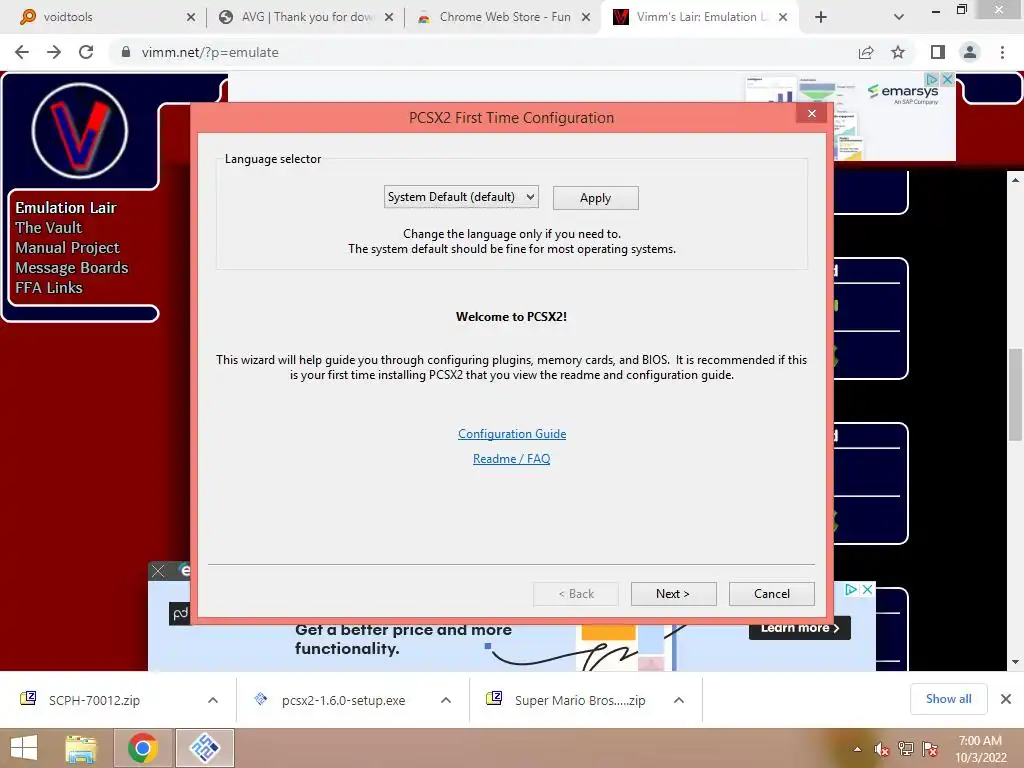Close the Chrome Web Store tab
This screenshot has width=1024, height=768.
[586, 17]
